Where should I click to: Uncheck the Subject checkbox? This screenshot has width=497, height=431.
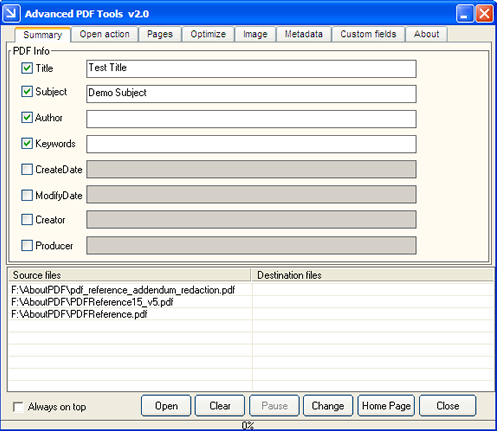click(x=27, y=91)
